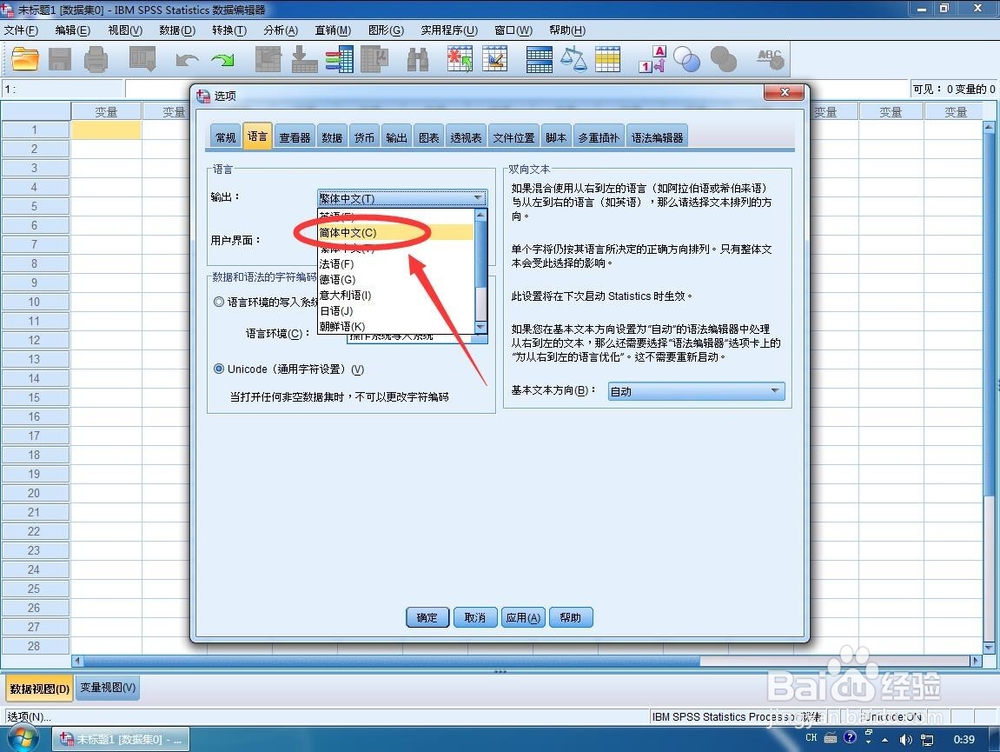
Task: Click the Insert cases icon
Action: pyautogui.click(x=460, y=59)
